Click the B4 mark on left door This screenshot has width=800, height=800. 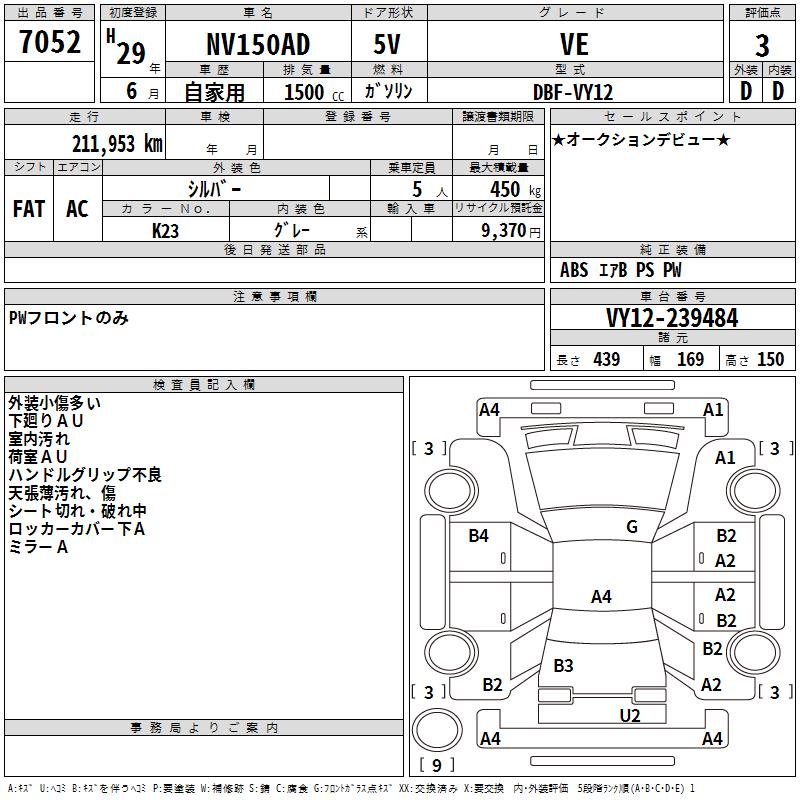[x=478, y=535]
